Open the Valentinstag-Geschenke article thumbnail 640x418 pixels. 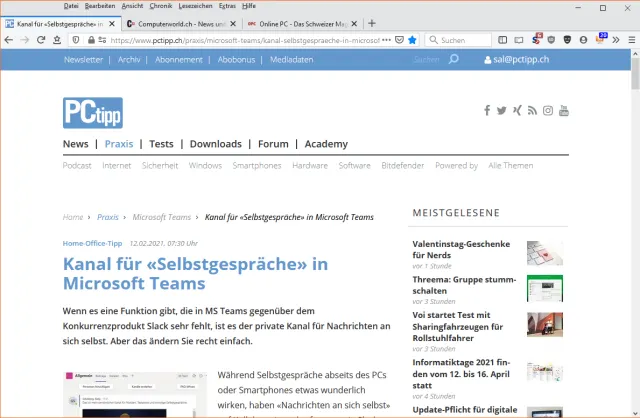click(x=544, y=252)
